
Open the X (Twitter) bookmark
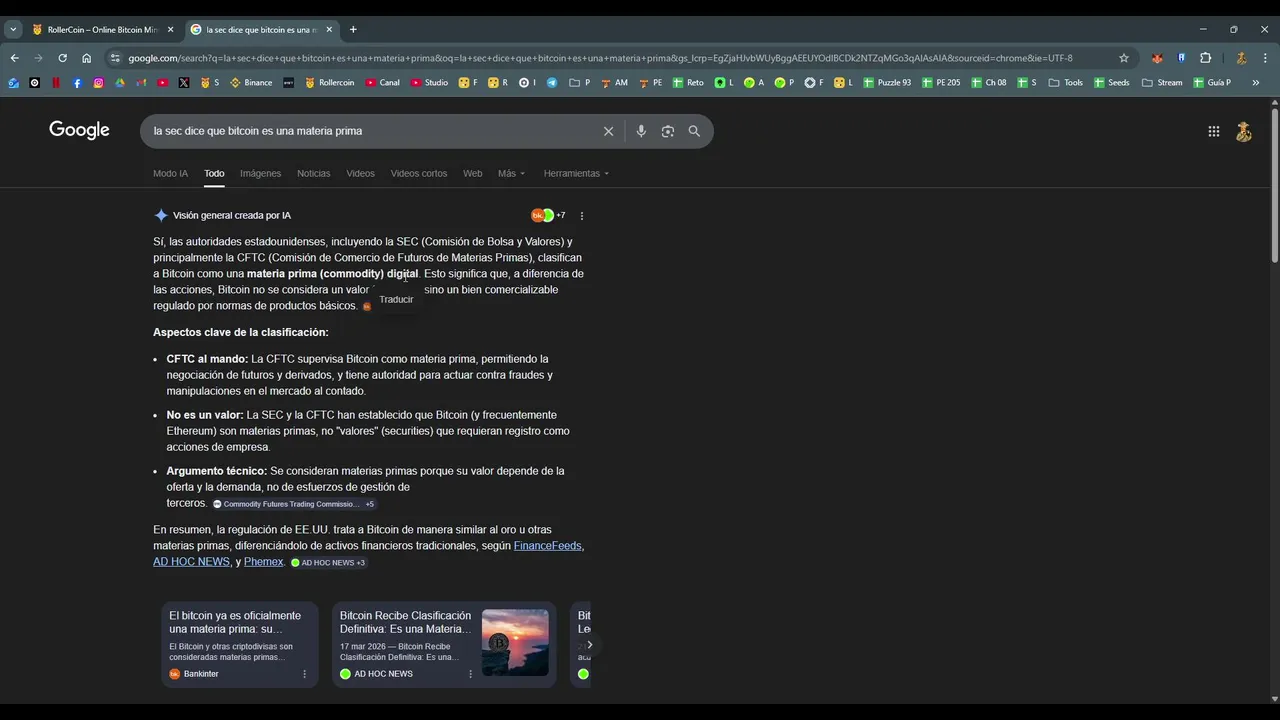184,83
